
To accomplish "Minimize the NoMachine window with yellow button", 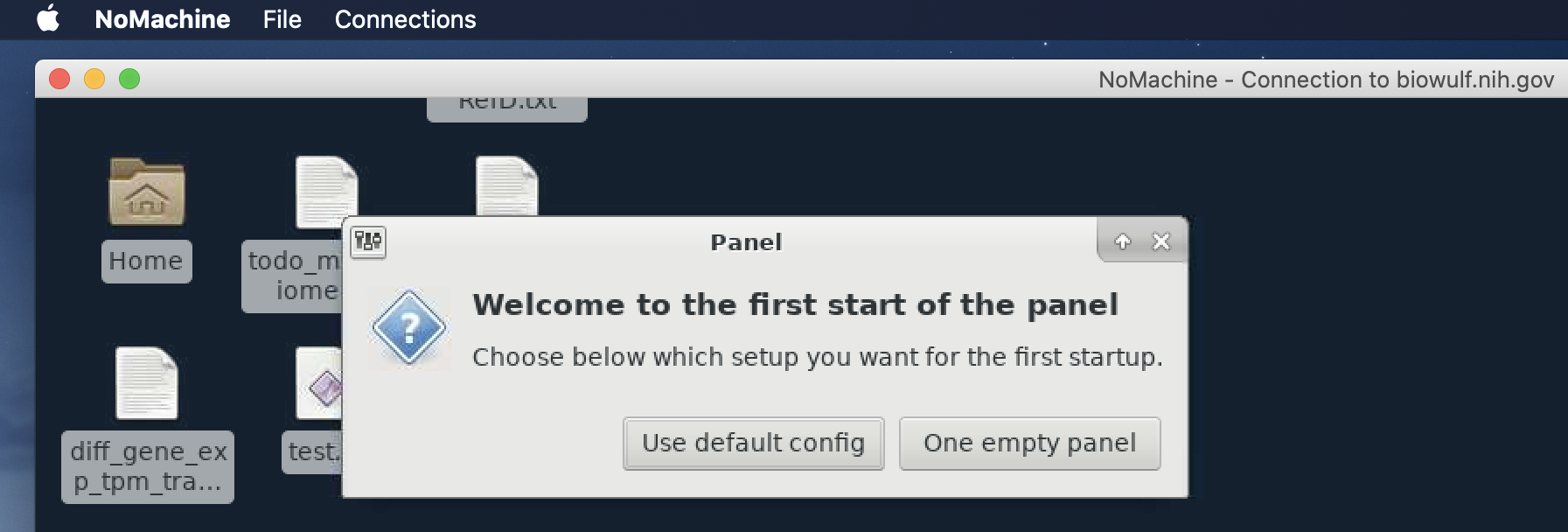I will pyautogui.click(x=94, y=79).
